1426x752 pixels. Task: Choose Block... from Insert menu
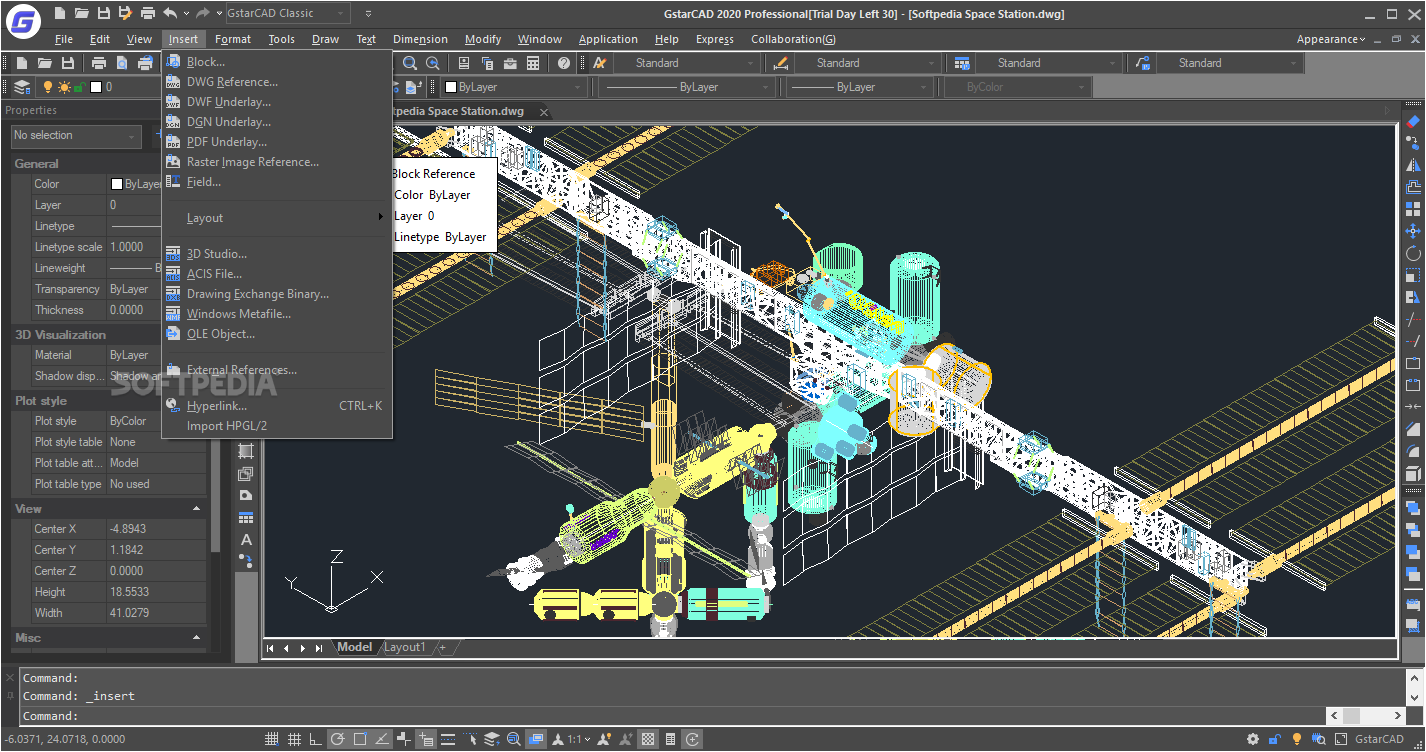pos(276,62)
